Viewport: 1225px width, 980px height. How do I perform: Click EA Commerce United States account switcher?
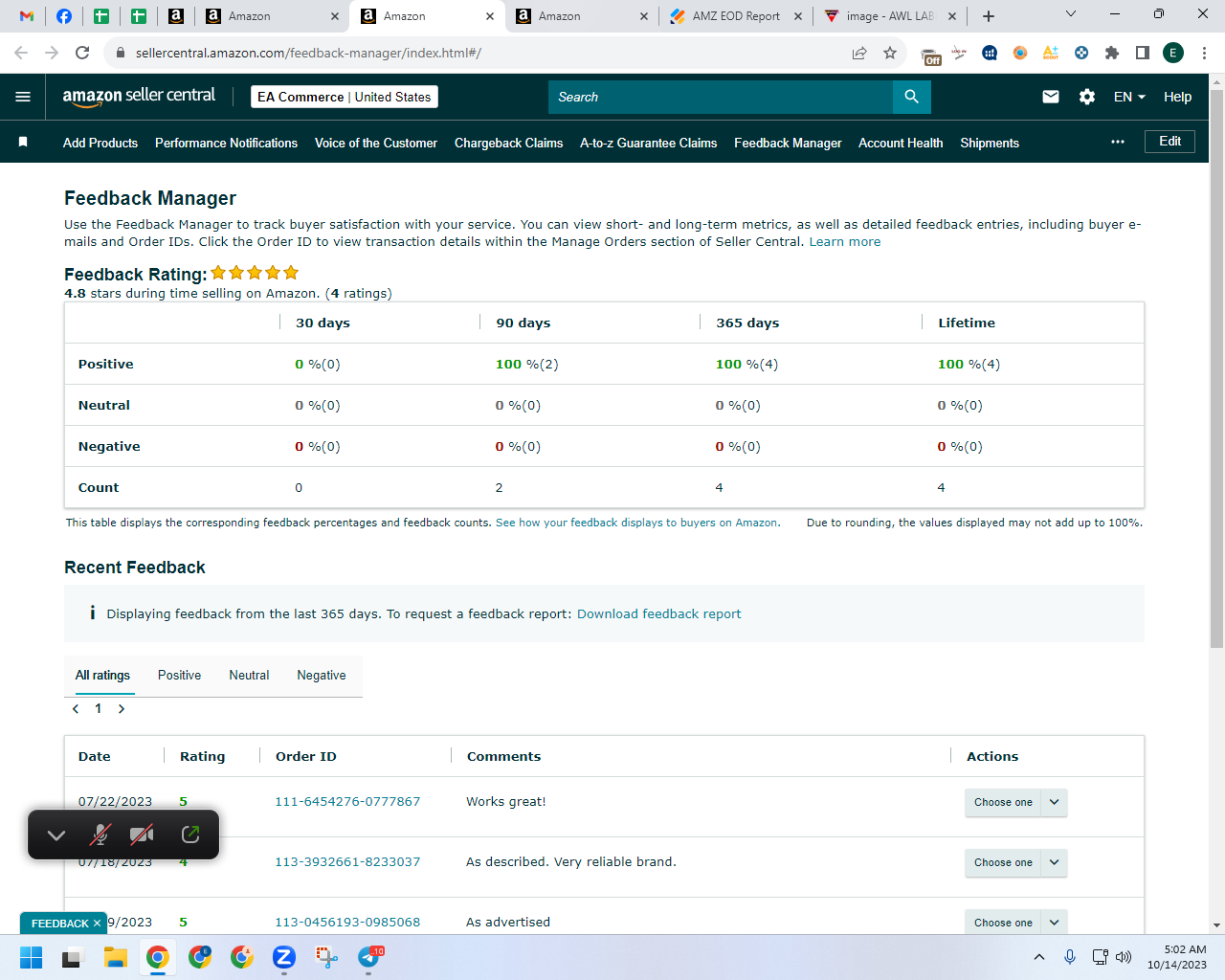(345, 97)
